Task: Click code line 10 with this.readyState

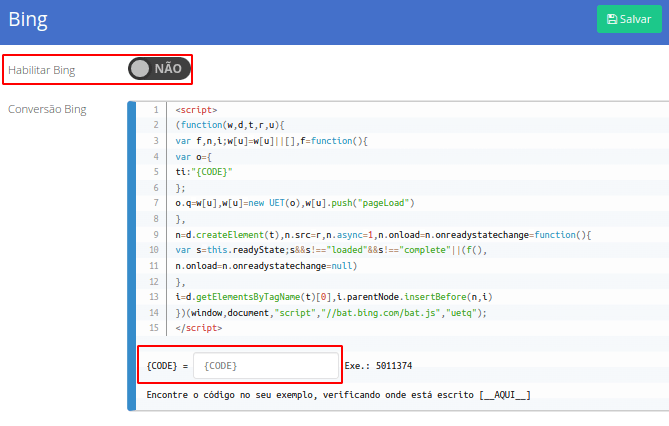Action: tap(331, 250)
